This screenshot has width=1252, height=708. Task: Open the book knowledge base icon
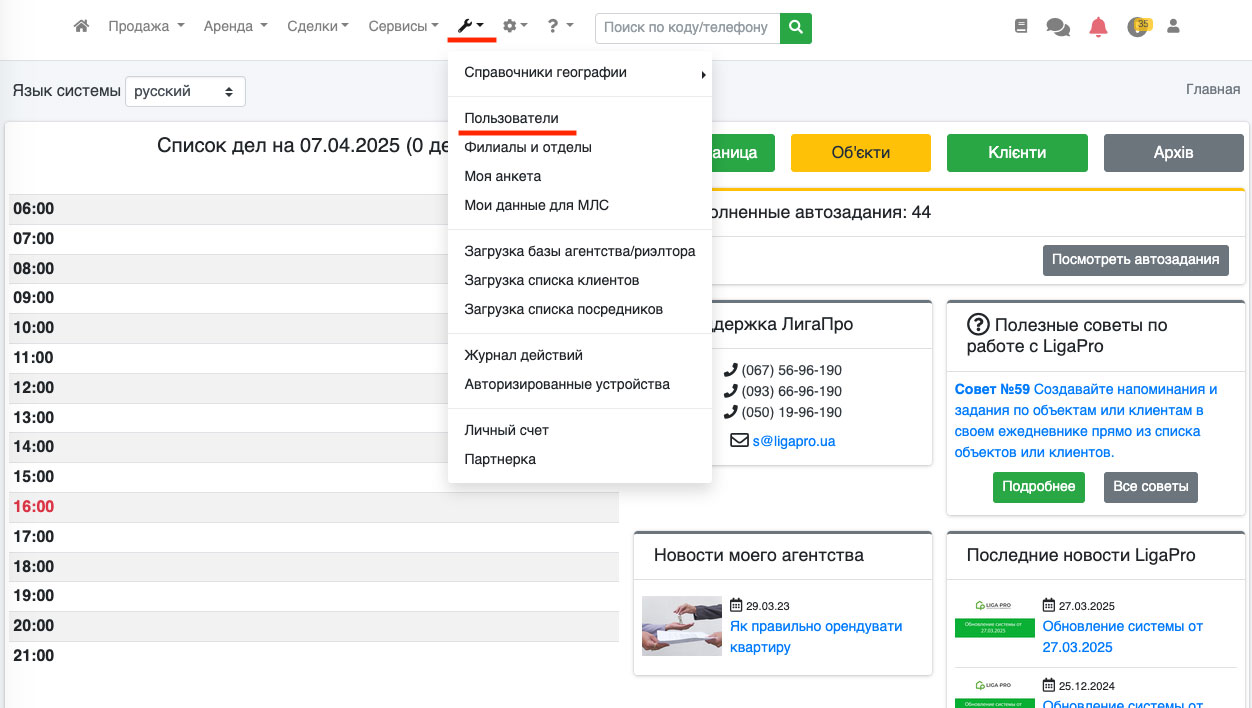click(x=1021, y=27)
